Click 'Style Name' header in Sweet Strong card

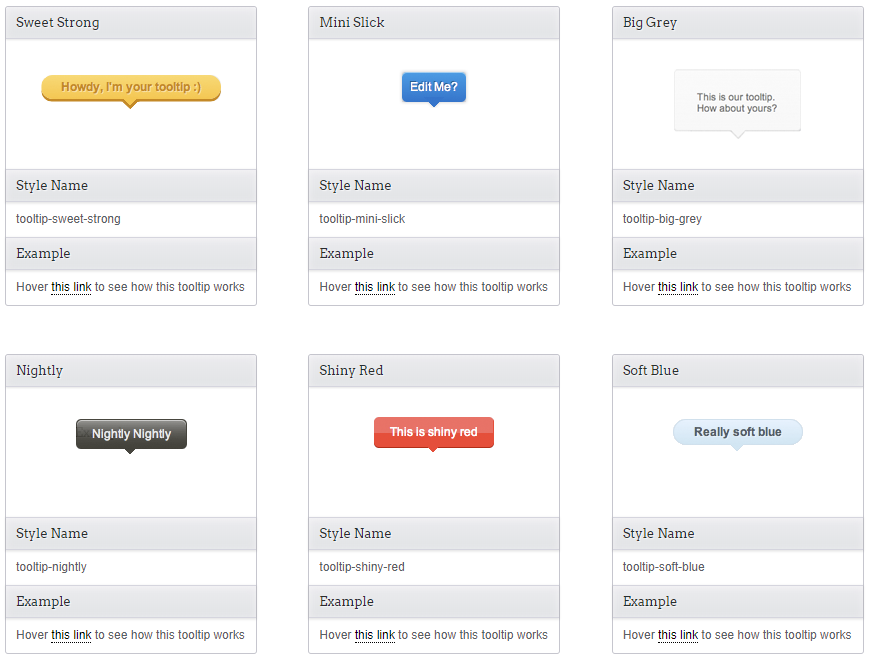pyautogui.click(x=131, y=186)
